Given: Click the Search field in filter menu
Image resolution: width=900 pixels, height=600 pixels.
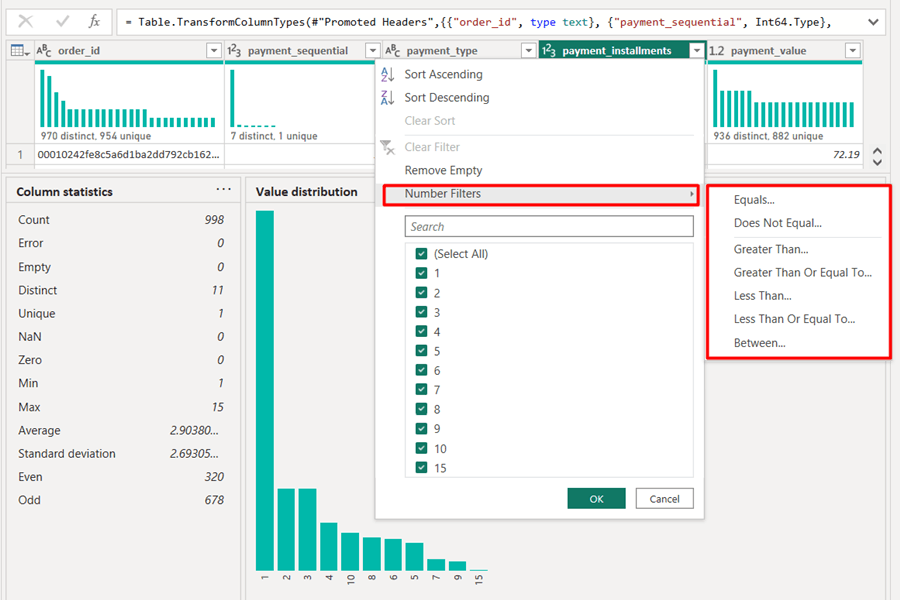Looking at the screenshot, I should (x=549, y=226).
